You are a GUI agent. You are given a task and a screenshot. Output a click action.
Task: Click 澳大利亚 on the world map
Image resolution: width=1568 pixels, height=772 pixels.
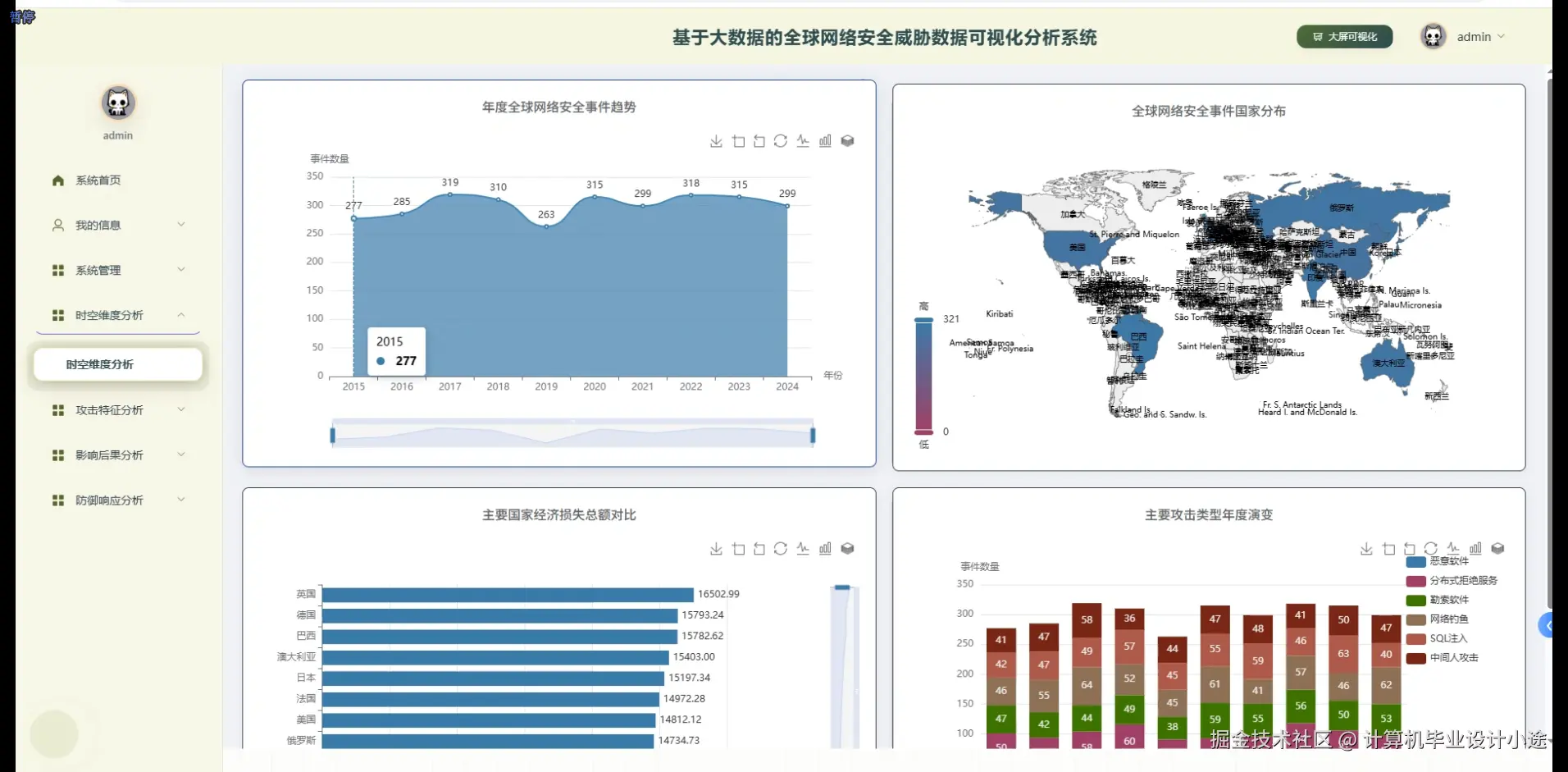(x=1388, y=363)
